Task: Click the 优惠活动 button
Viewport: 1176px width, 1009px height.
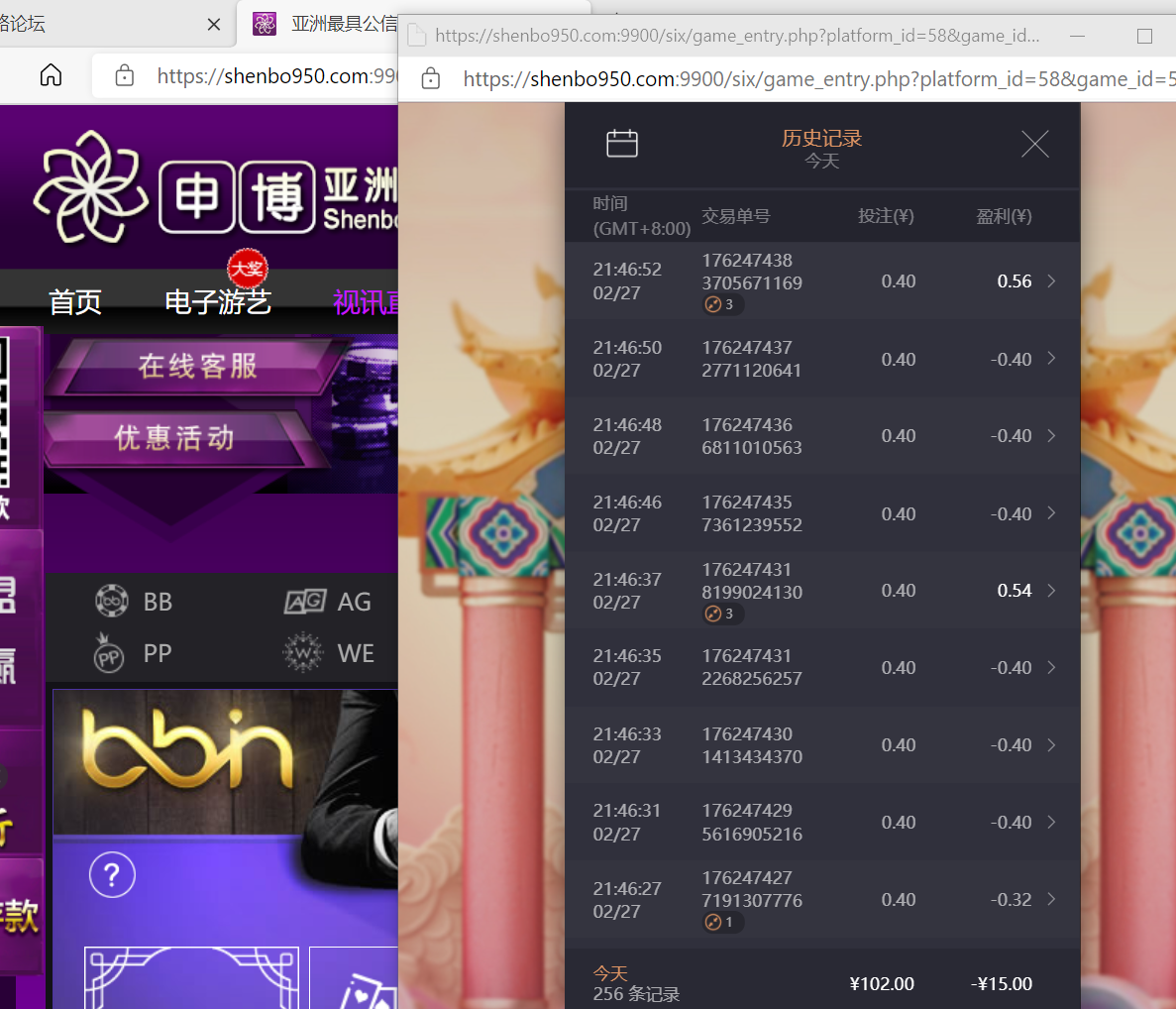Action: [x=175, y=437]
